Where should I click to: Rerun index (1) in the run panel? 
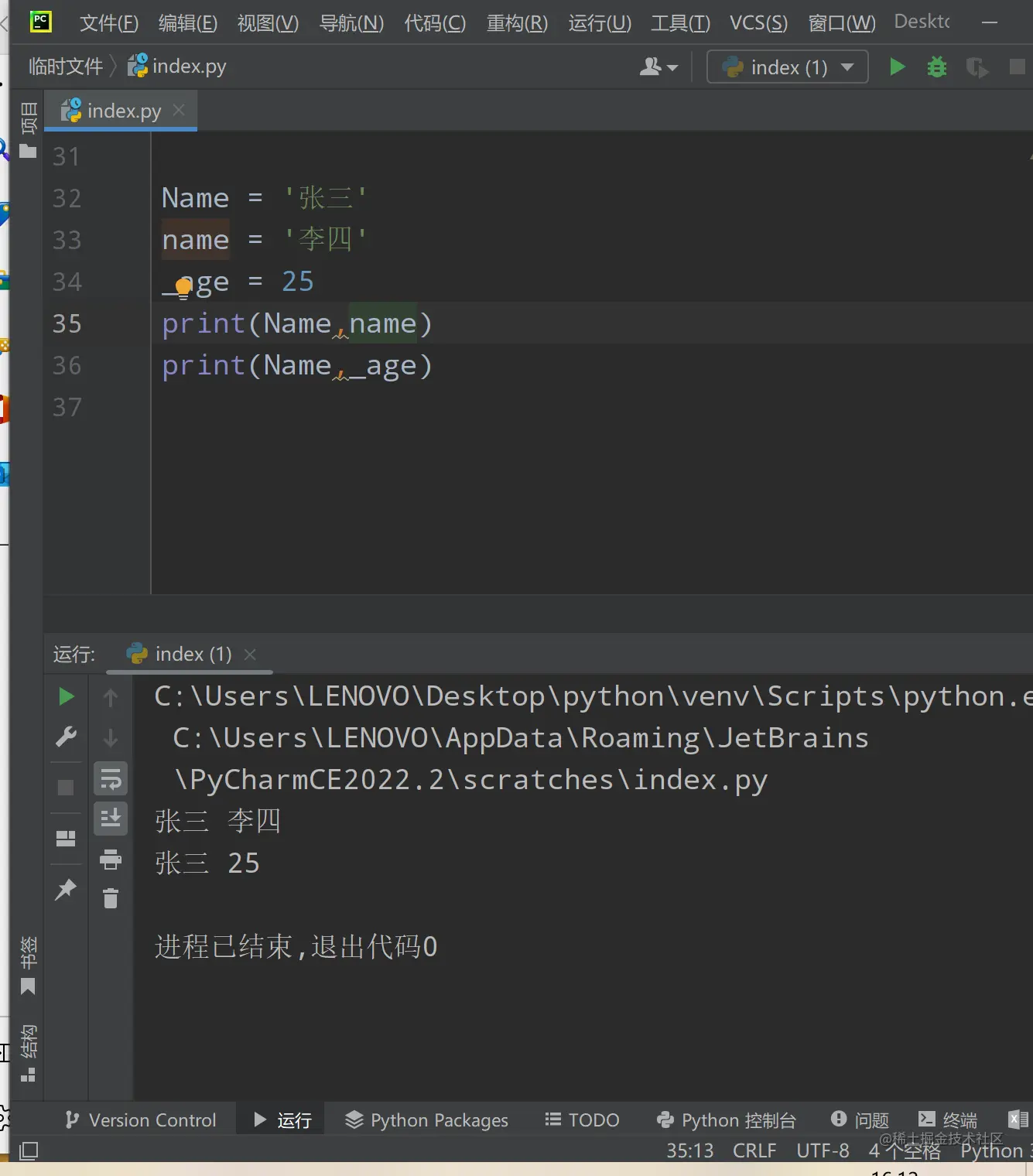[67, 697]
